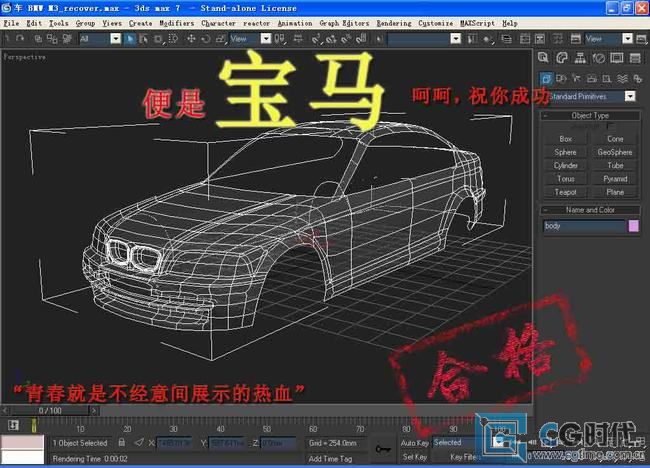Click the Box primitive button
650x468 pixels.
pyautogui.click(x=565, y=139)
